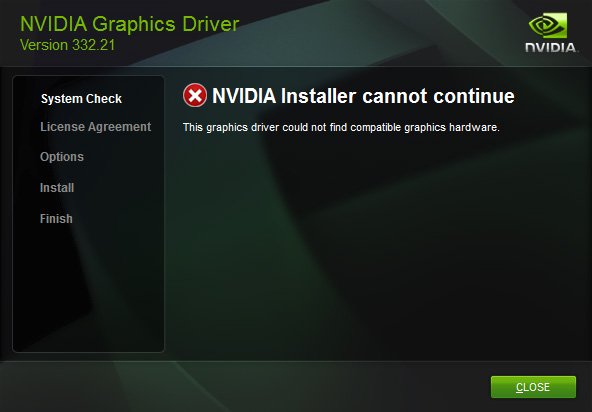Click the NVIDIA wordmark beneath the logo
Viewport: 592px width, 412px height.
(x=551, y=48)
